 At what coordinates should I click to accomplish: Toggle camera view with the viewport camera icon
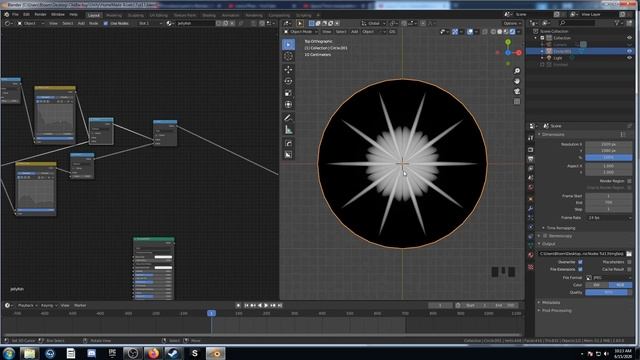517,91
